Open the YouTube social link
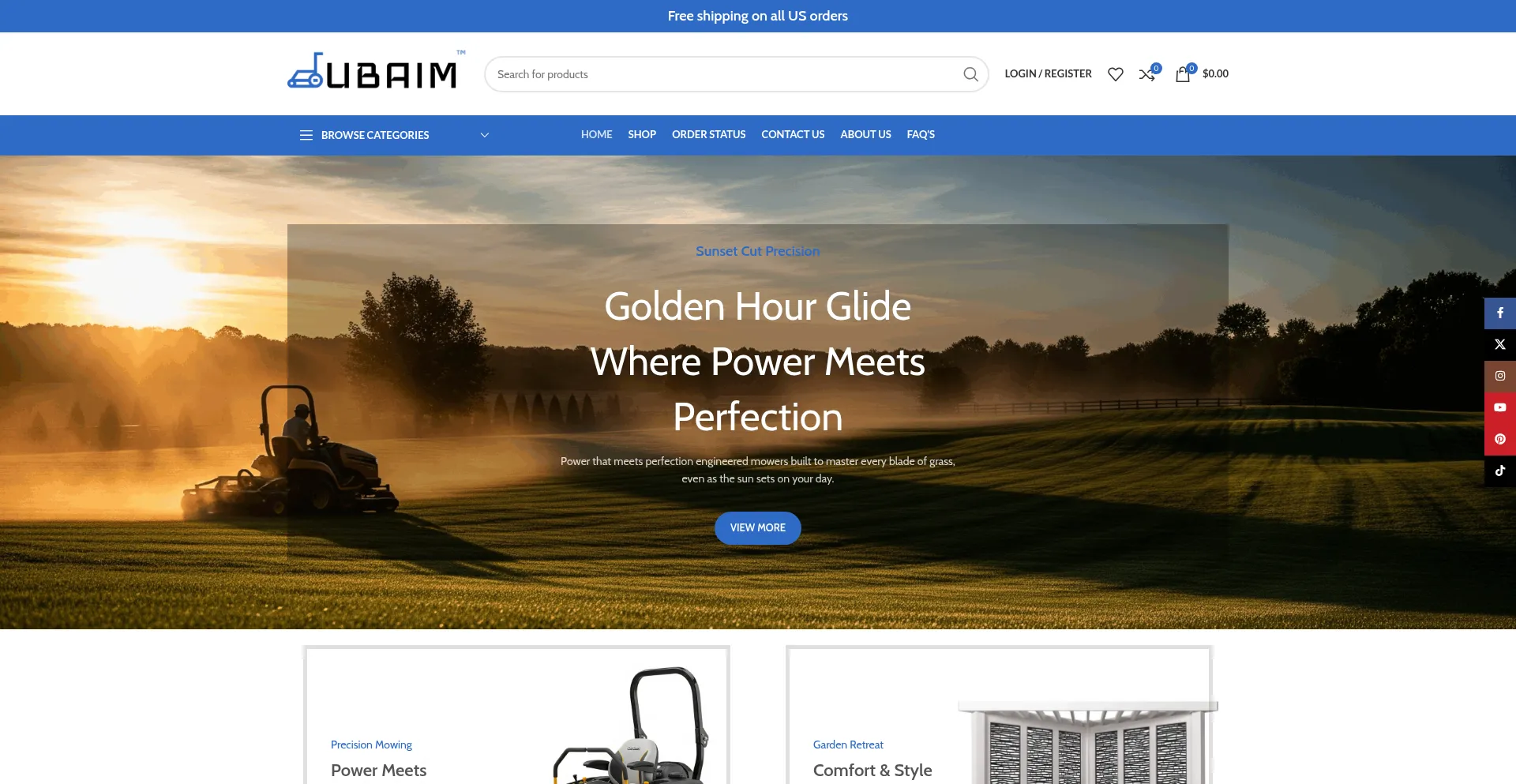The height and width of the screenshot is (784, 1516). point(1499,408)
